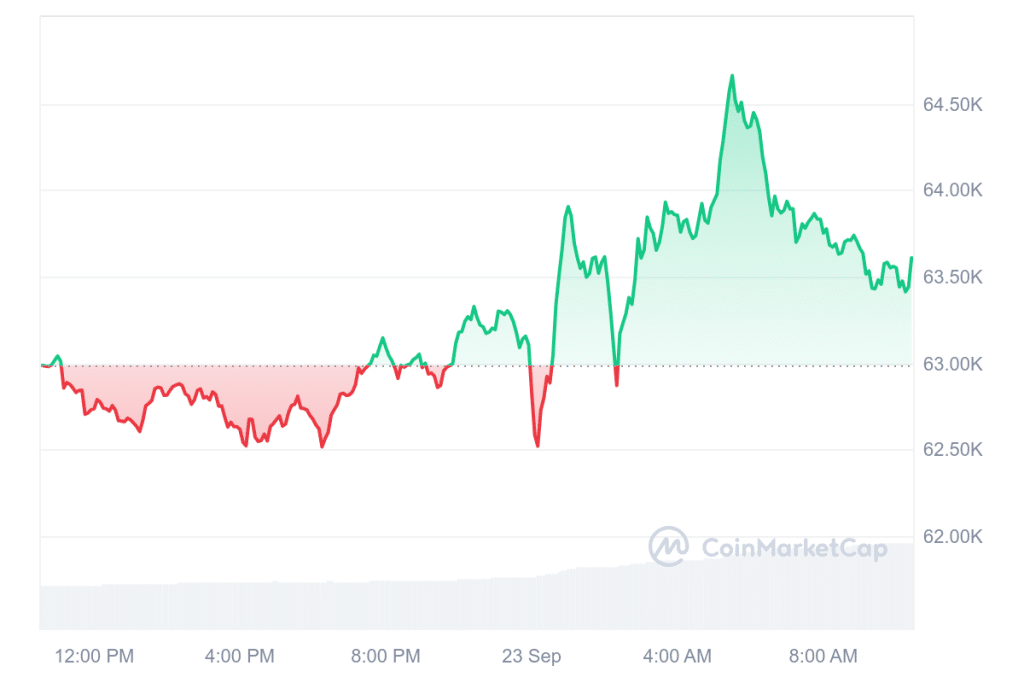The height and width of the screenshot is (683, 1024).
Task: Click the 4:00 PM time axis label
Action: [x=239, y=656]
